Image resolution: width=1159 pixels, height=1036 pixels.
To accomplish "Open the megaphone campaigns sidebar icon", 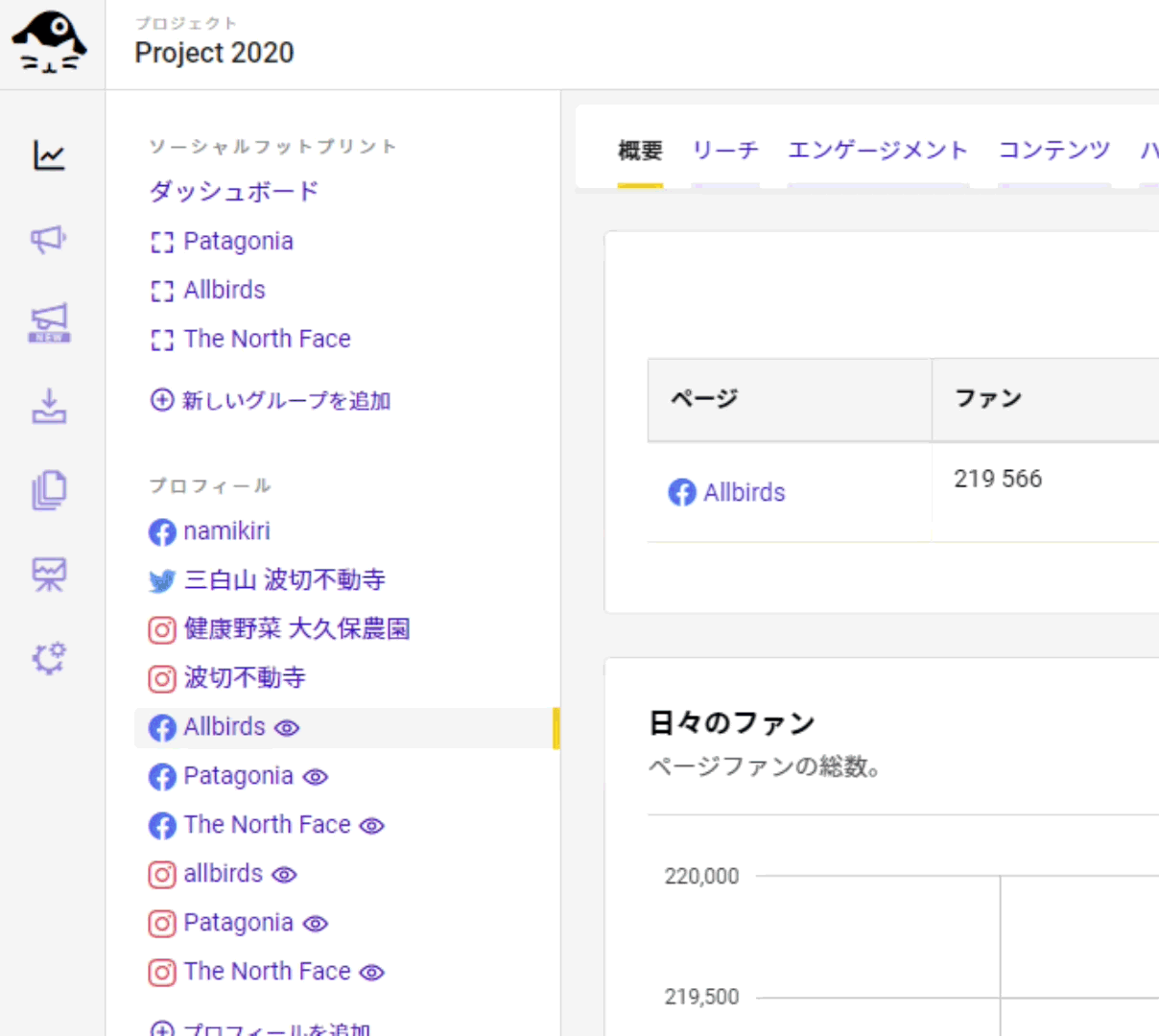I will pos(49,239).
